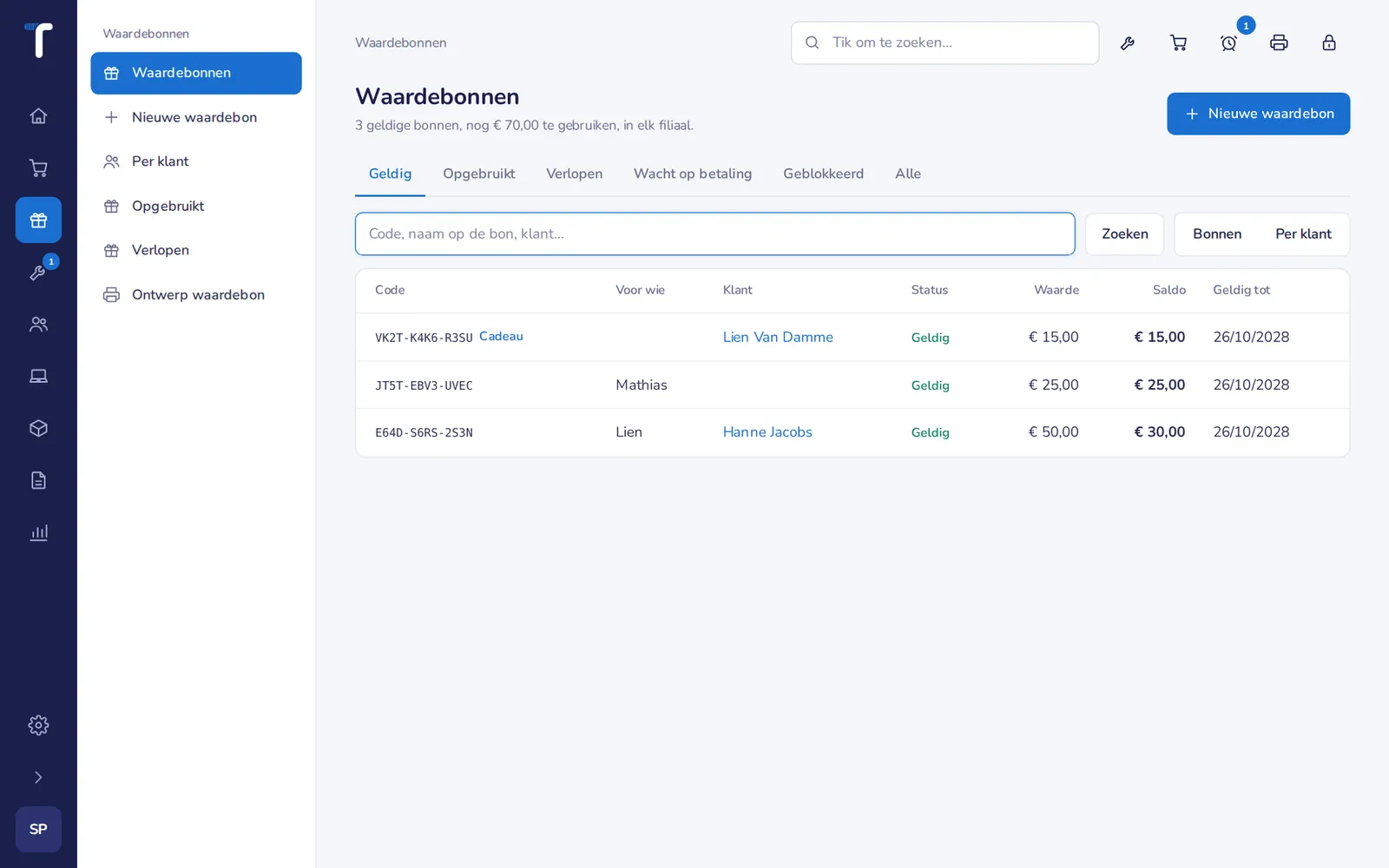Click voucher code 'JT5T-EBV3-UVEC'
The height and width of the screenshot is (868, 1389).
(424, 385)
